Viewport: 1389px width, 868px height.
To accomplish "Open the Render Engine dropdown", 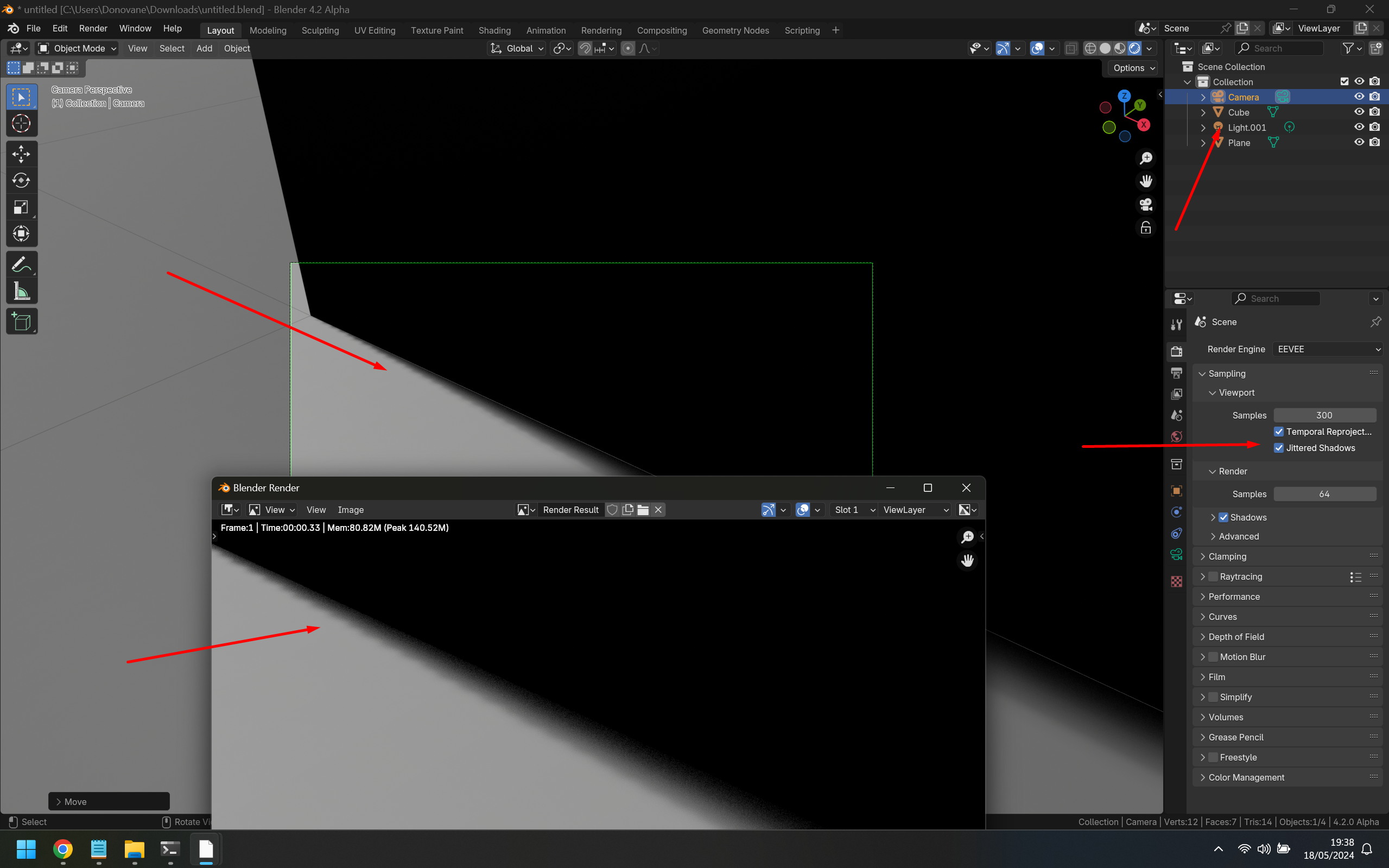I will pyautogui.click(x=1328, y=349).
